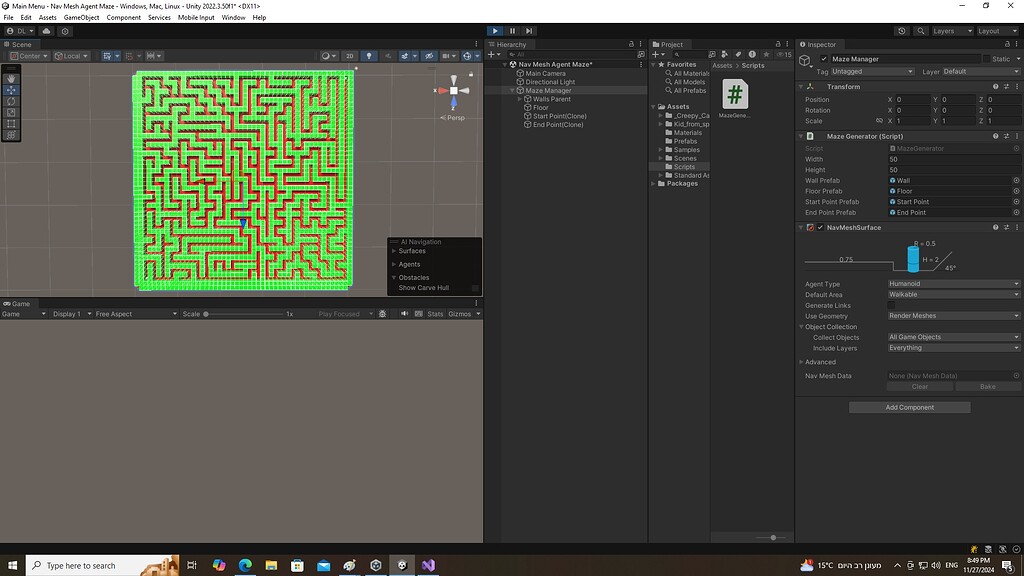Toggle scene lighting in the Scene toolbar
The height and width of the screenshot is (576, 1024).
(x=370, y=55)
